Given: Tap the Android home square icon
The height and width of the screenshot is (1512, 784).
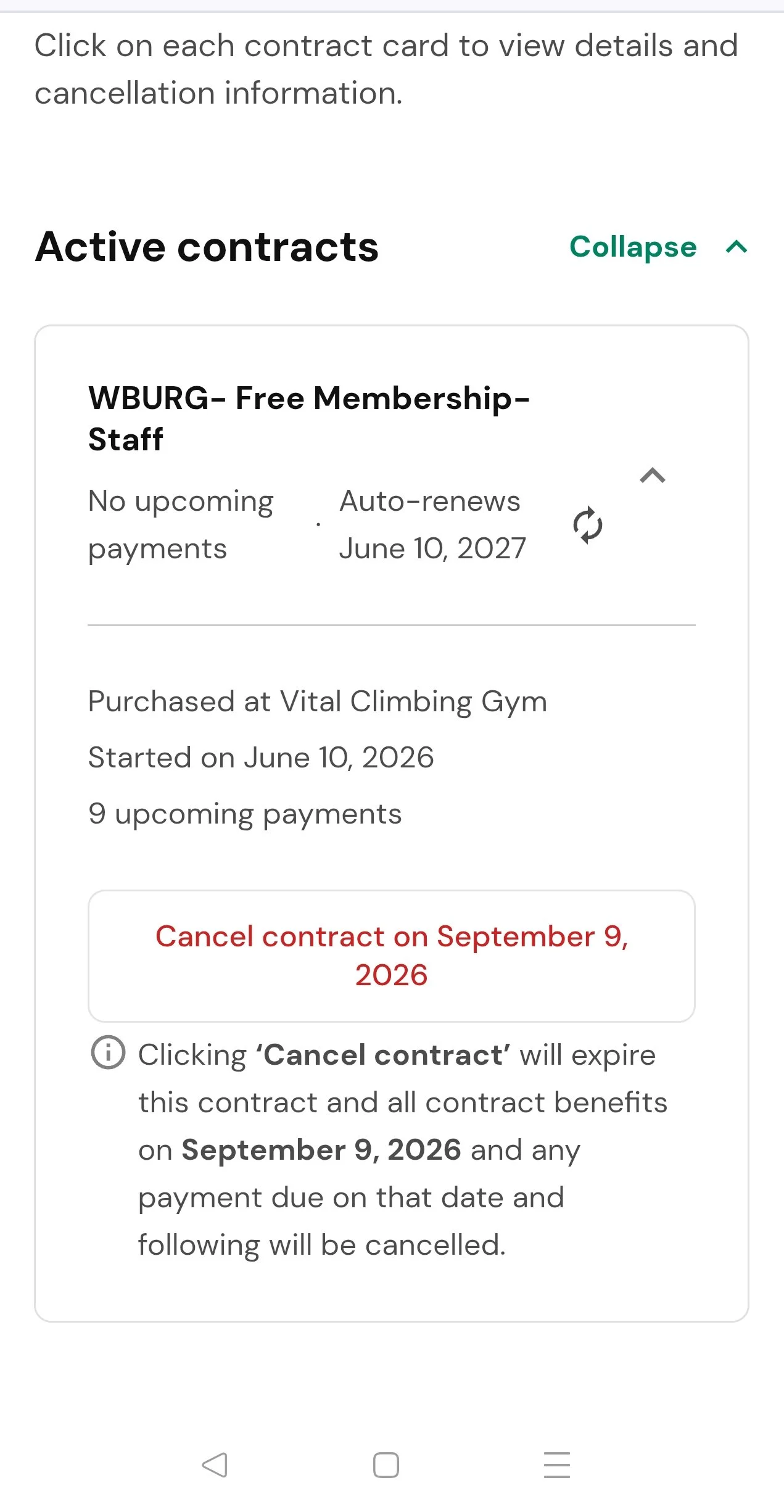Looking at the screenshot, I should coord(386,1464).
